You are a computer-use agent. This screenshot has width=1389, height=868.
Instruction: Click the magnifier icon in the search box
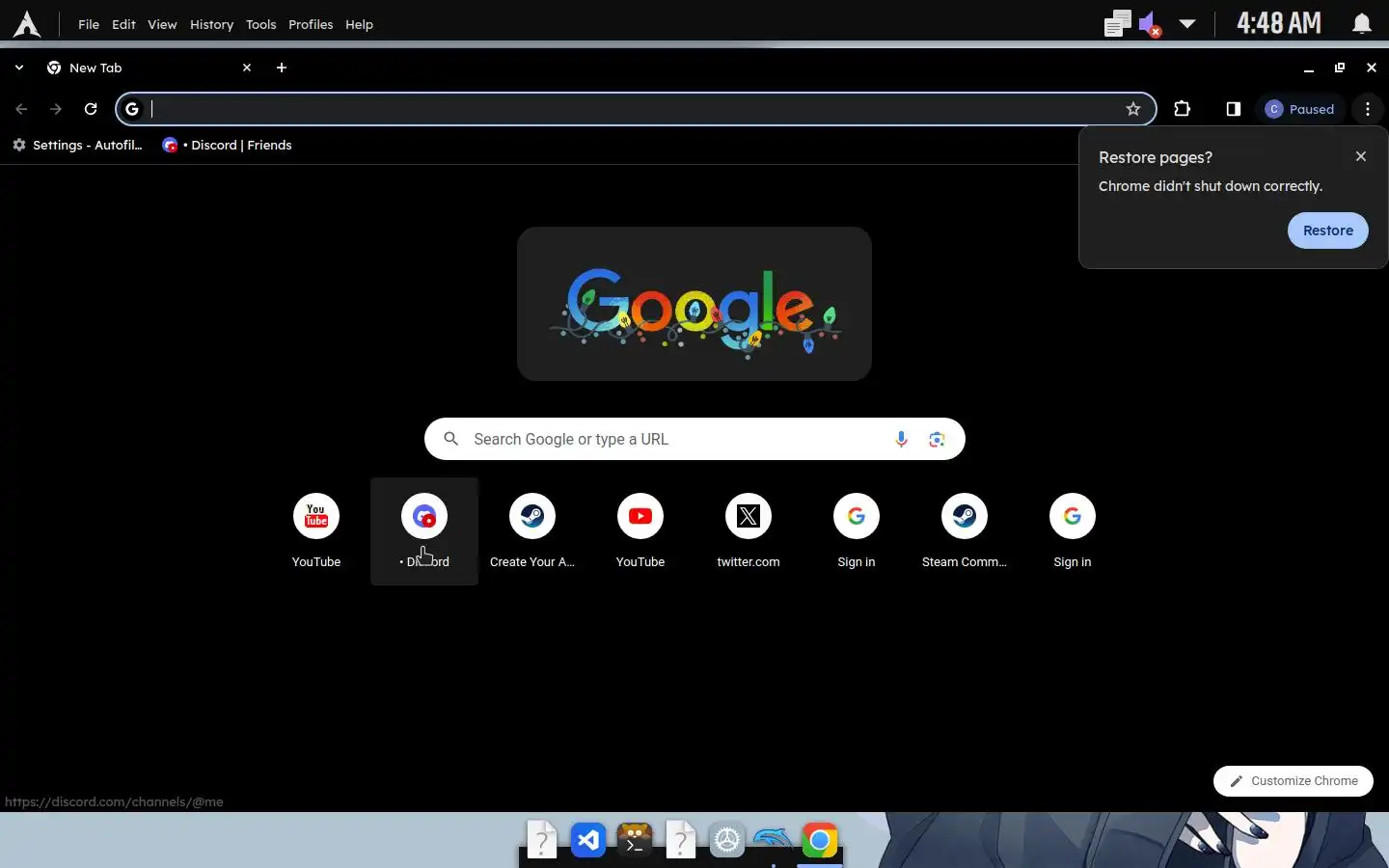pyautogui.click(x=450, y=439)
